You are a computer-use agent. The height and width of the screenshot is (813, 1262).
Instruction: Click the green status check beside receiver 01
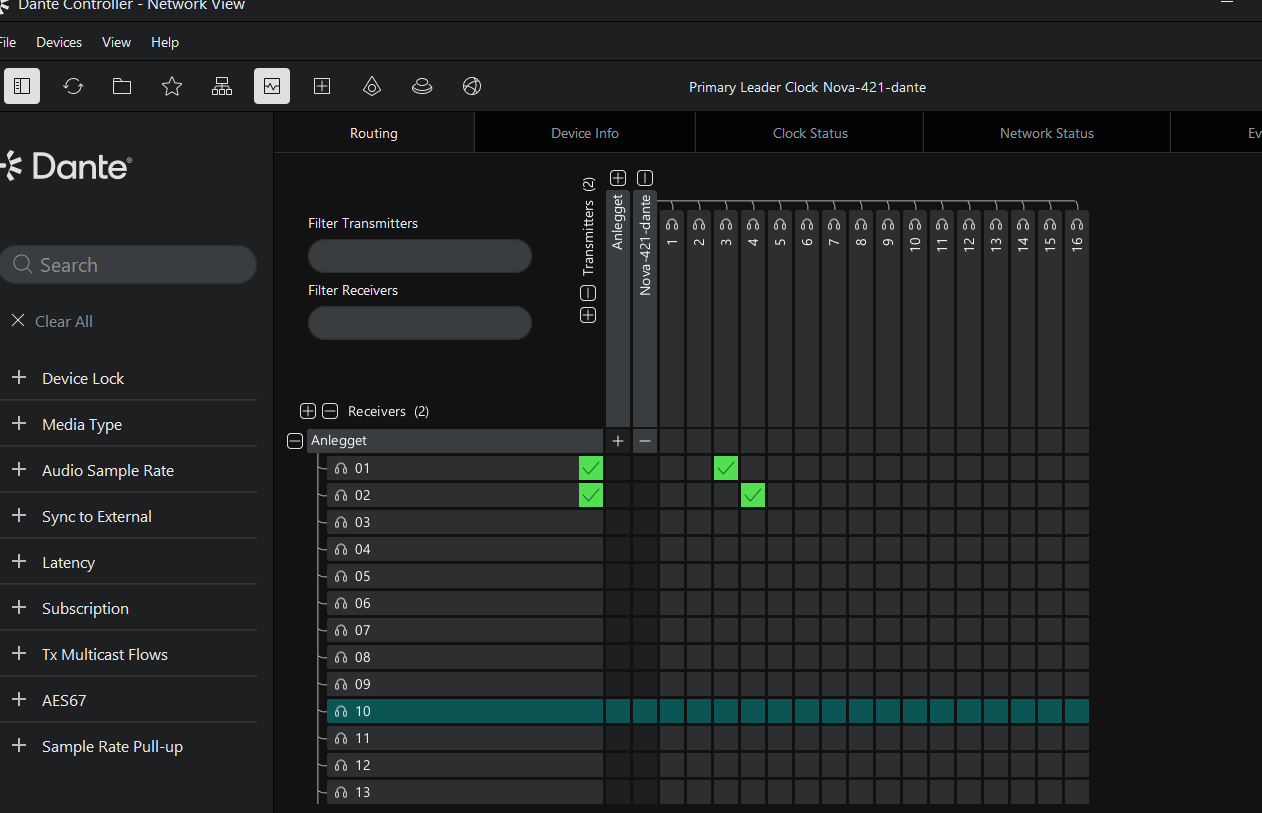(x=591, y=468)
